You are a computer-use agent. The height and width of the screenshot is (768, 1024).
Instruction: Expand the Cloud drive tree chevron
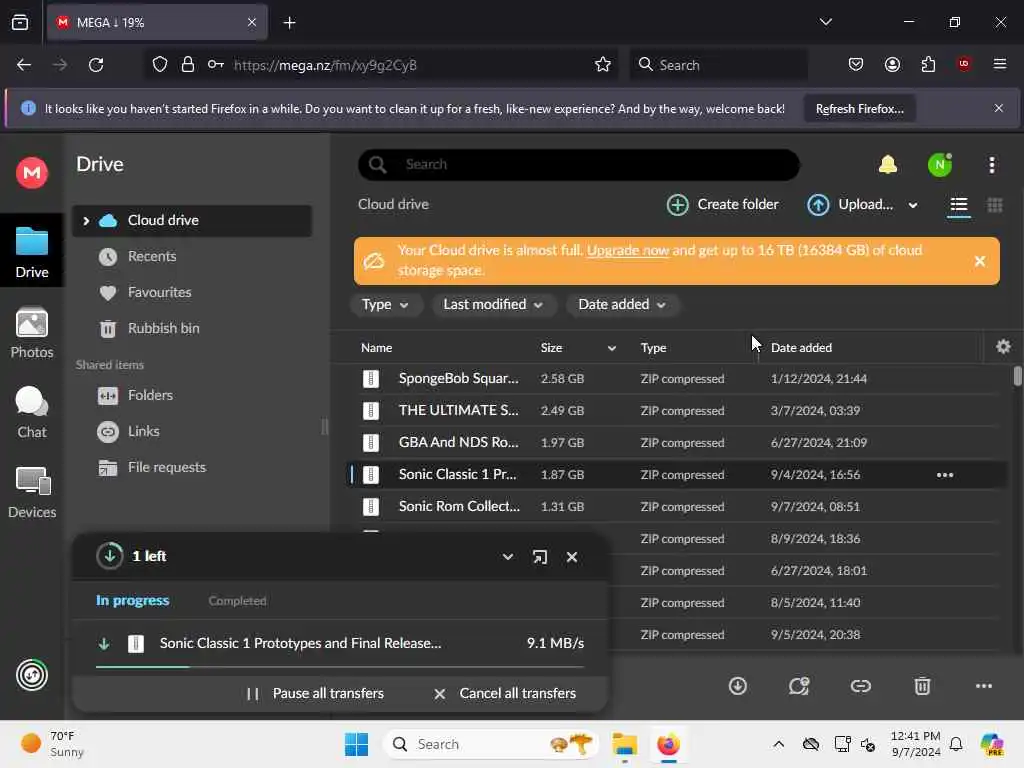86,221
